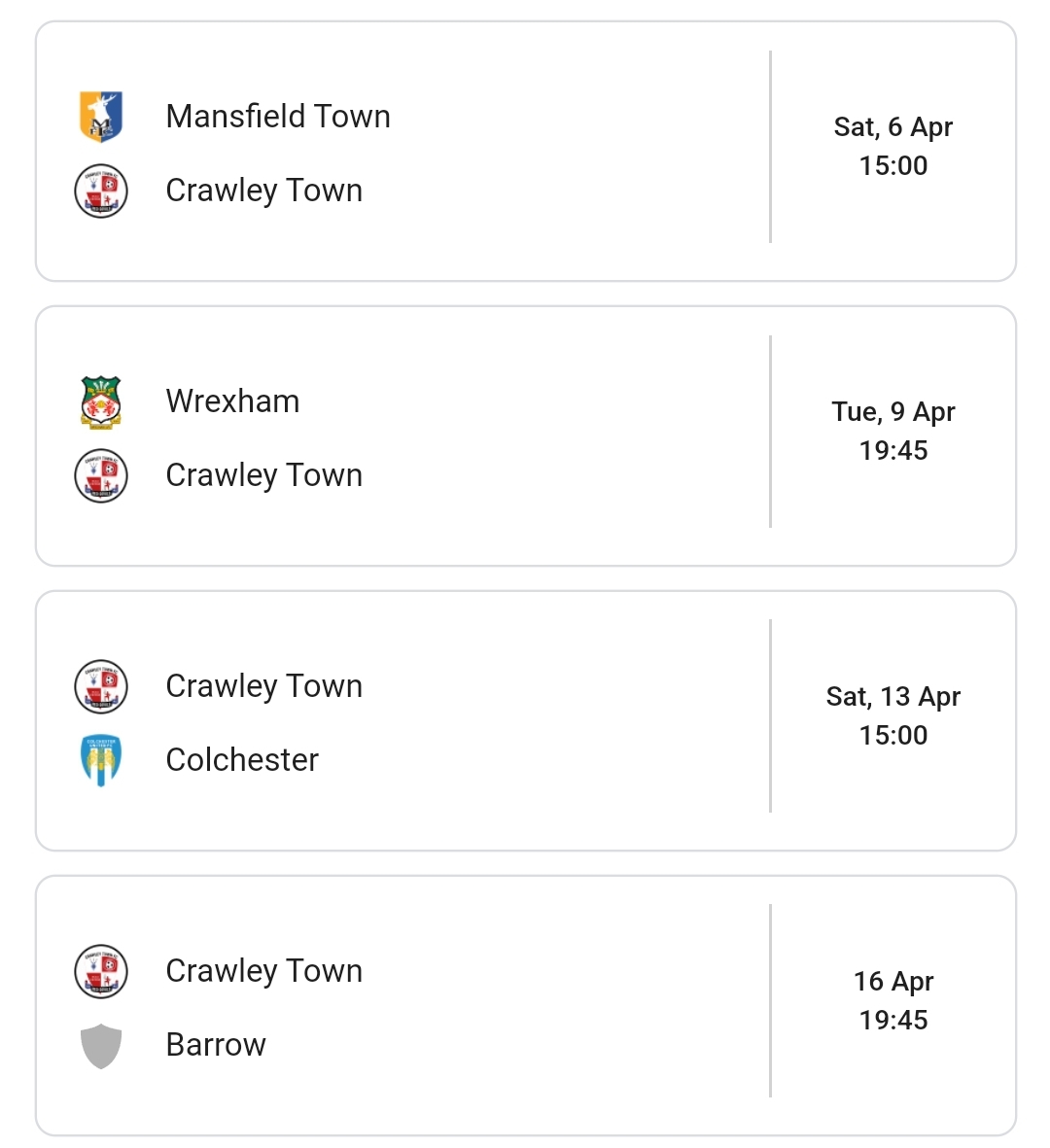Open the Sat, 6 Apr 15:00 kickoff

[893, 147]
